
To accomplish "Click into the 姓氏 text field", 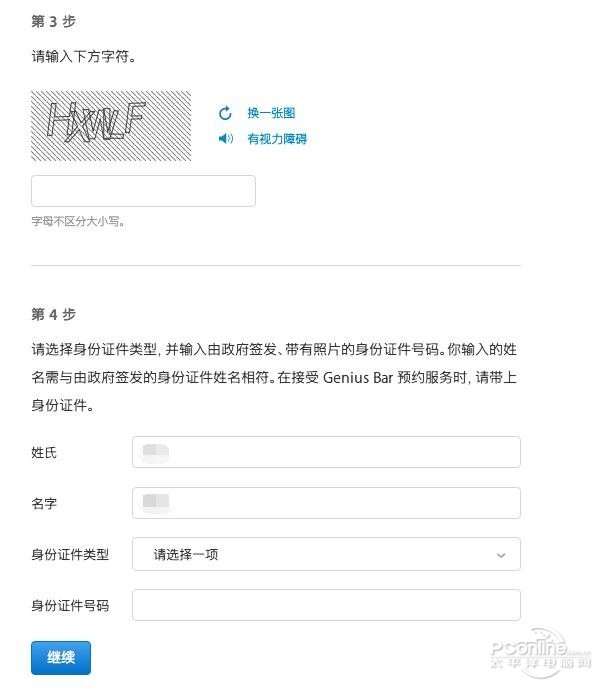I will pyautogui.click(x=326, y=452).
